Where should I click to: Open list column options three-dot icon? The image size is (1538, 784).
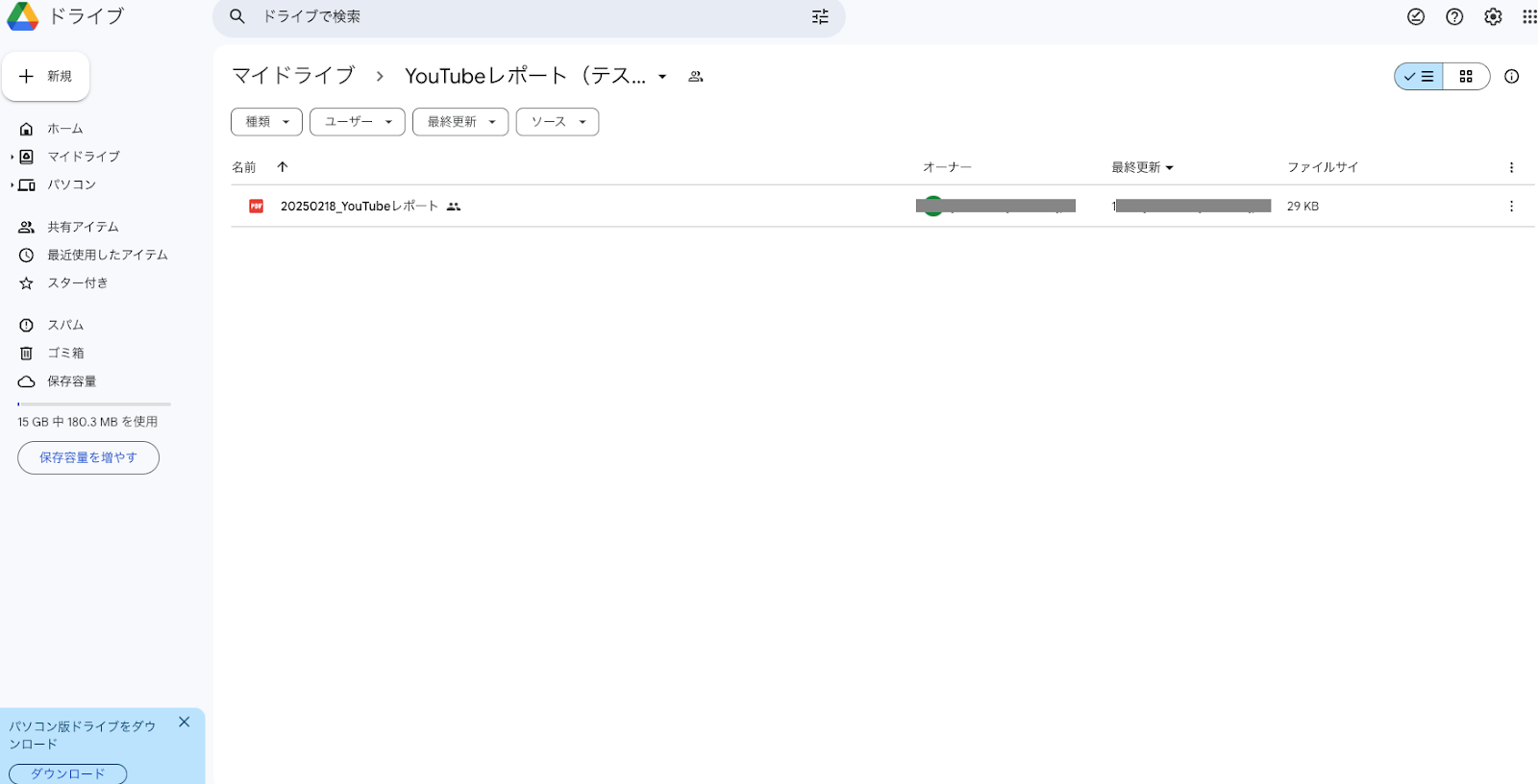1511,167
